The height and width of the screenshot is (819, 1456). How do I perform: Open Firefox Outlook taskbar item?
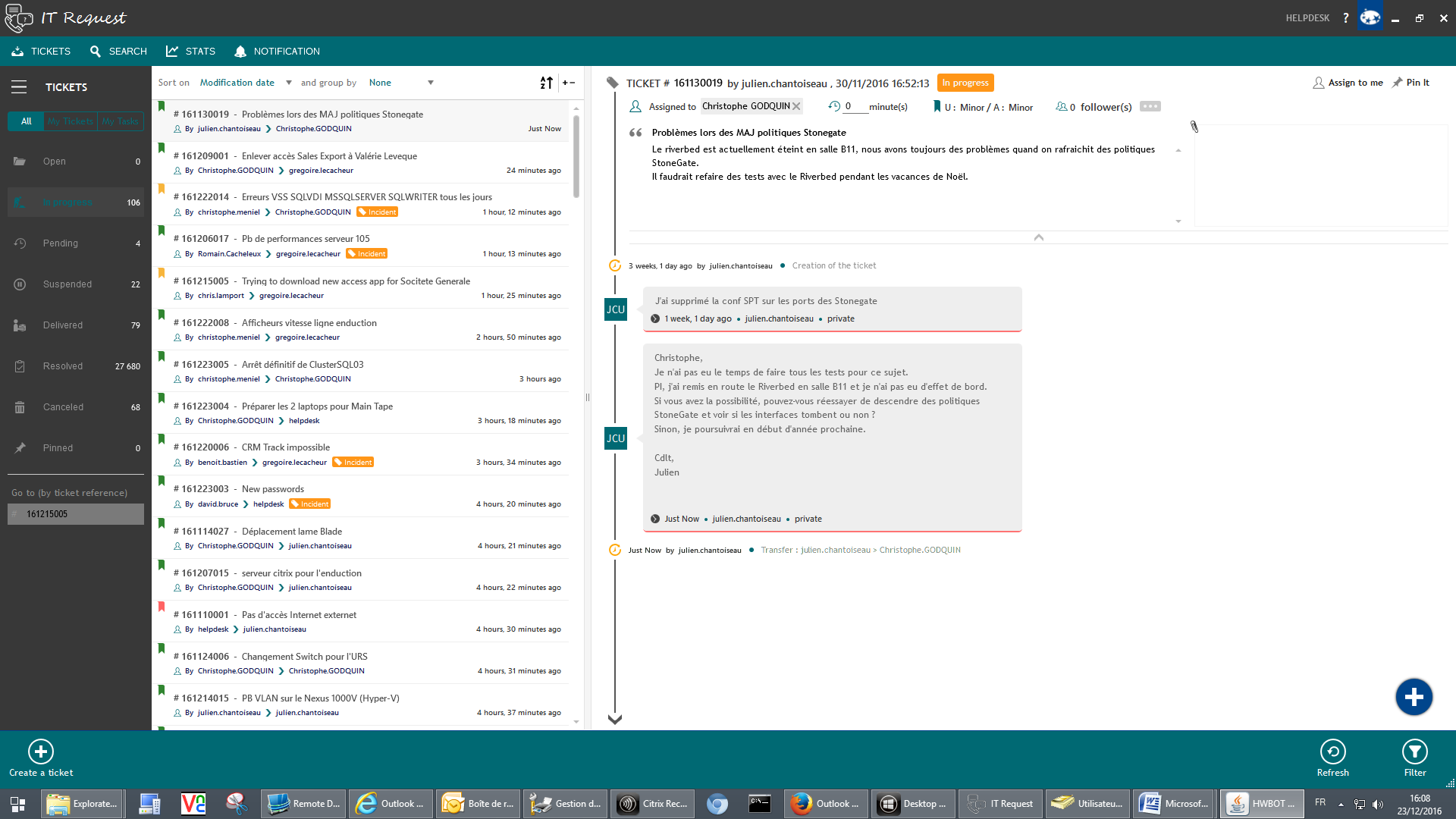coord(826,804)
